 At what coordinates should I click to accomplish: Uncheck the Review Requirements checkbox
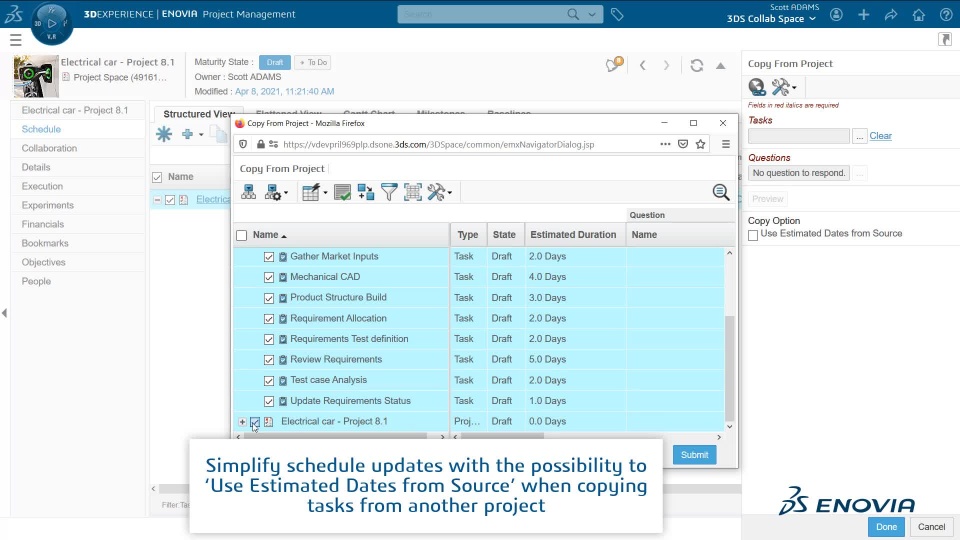tap(269, 360)
